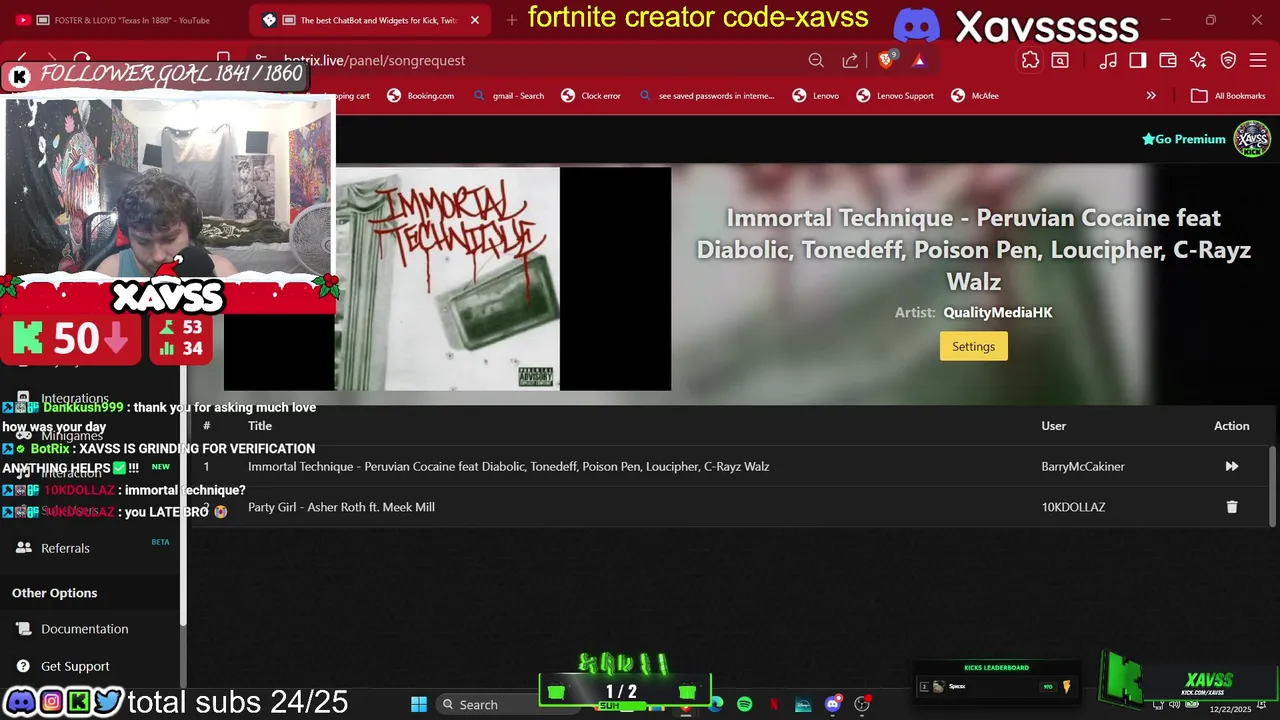Open the Brave Rewards triangle icon
1280x720 pixels.
click(919, 60)
